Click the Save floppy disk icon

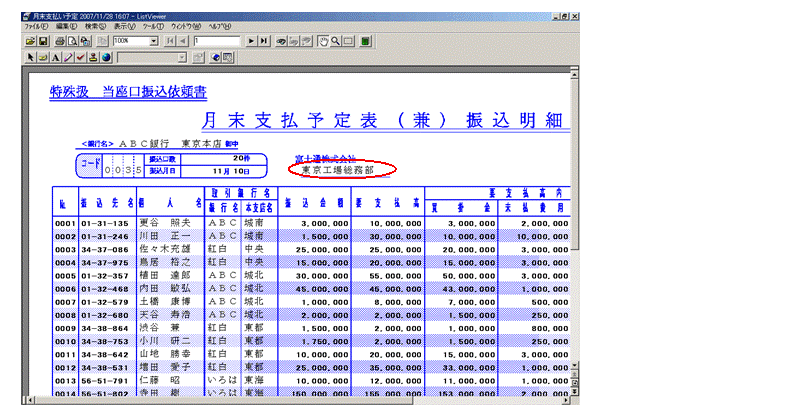click(x=43, y=41)
